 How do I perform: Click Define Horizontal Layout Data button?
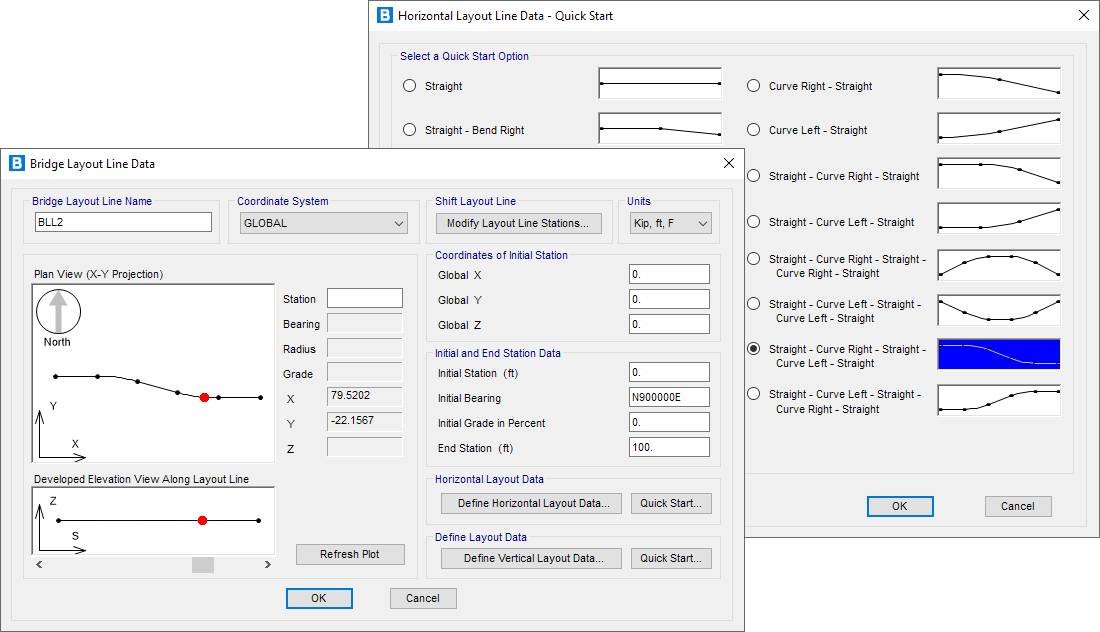click(x=531, y=503)
